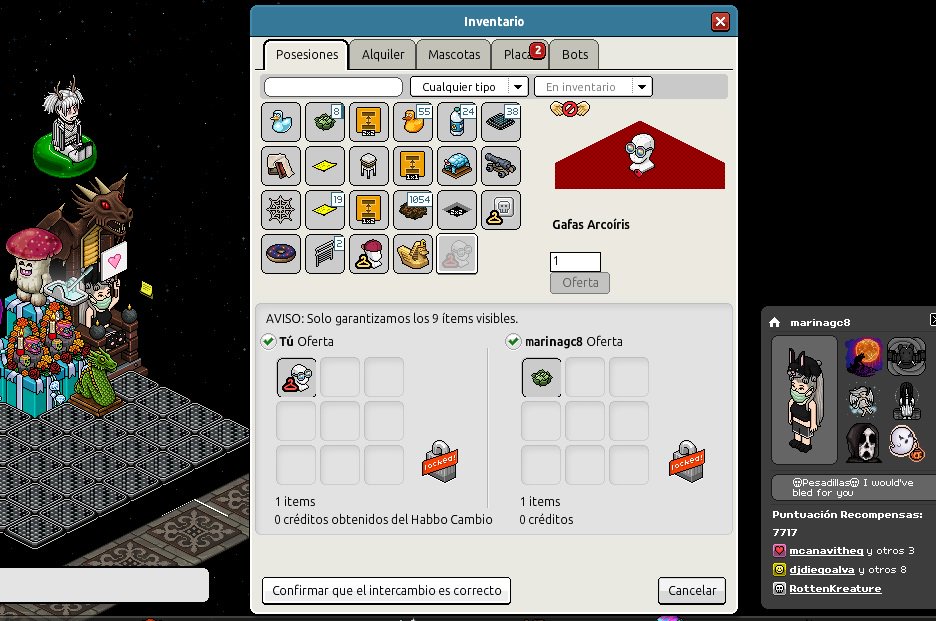Click the cabbage in marinagc8's offer slot
Screen dimensions: 936x621
point(541,377)
